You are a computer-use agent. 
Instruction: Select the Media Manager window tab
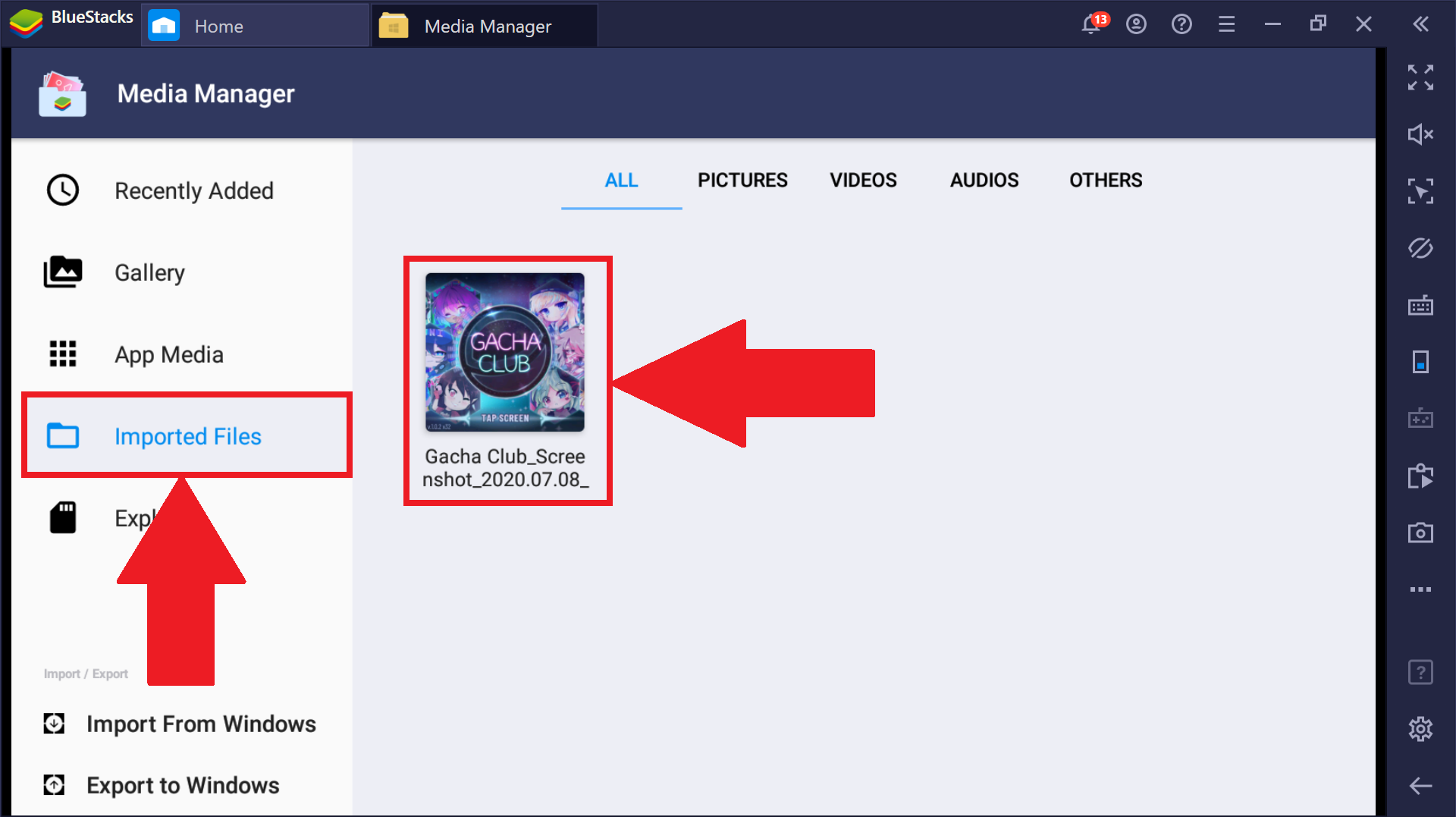coord(485,26)
